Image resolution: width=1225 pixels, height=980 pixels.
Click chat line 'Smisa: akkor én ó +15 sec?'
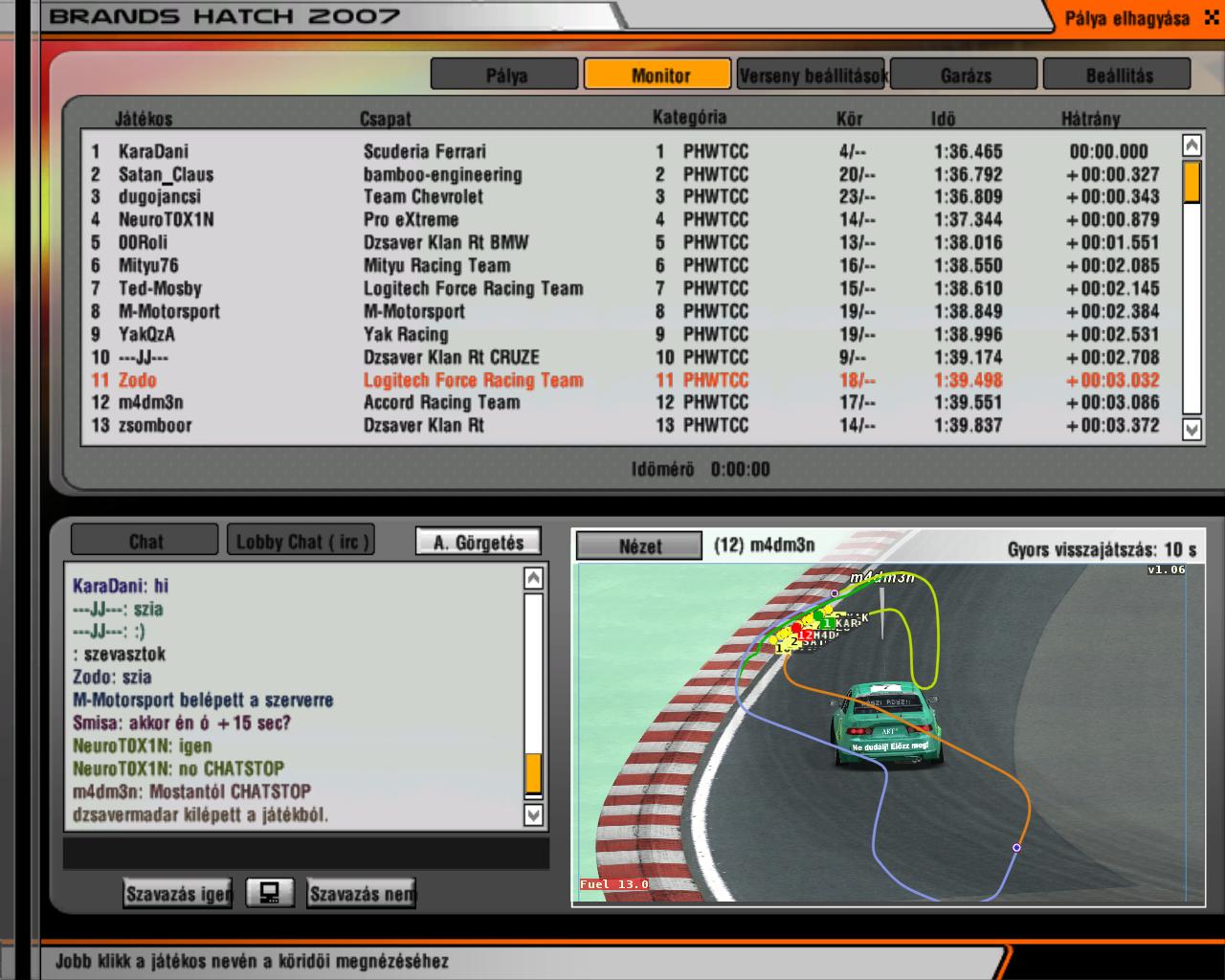click(x=181, y=723)
